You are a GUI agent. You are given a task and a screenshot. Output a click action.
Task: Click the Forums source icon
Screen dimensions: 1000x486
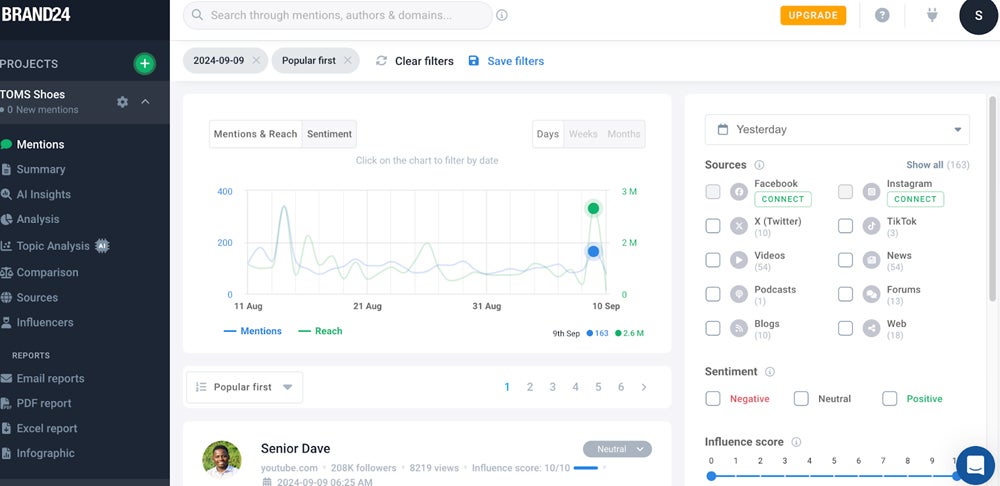[871, 294]
